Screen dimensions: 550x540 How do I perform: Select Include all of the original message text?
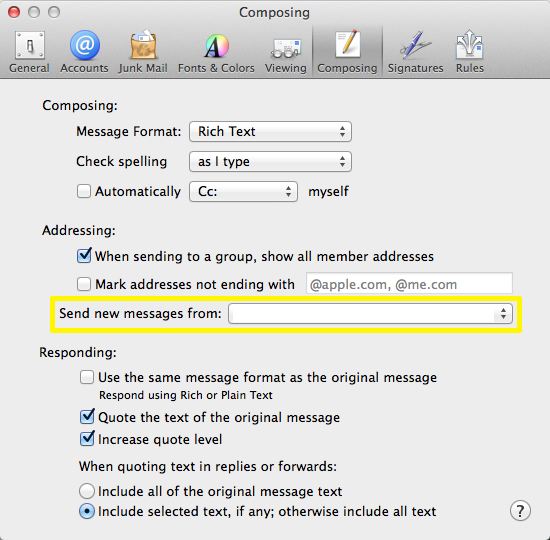tap(87, 491)
